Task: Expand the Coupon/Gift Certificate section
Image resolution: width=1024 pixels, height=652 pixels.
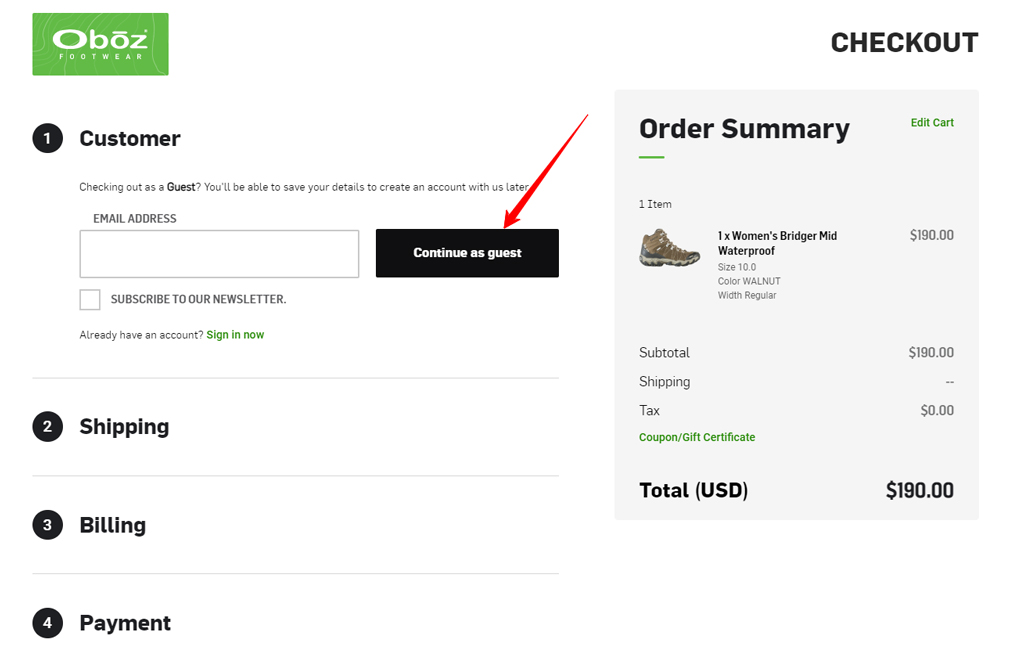Action: (x=697, y=437)
